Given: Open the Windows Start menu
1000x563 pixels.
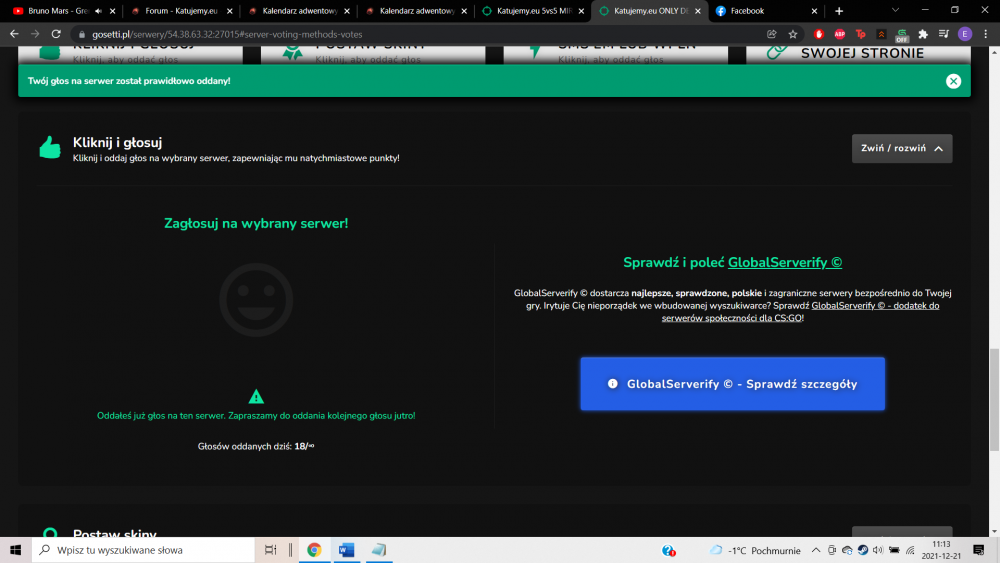Looking at the screenshot, I should tap(15, 550).
